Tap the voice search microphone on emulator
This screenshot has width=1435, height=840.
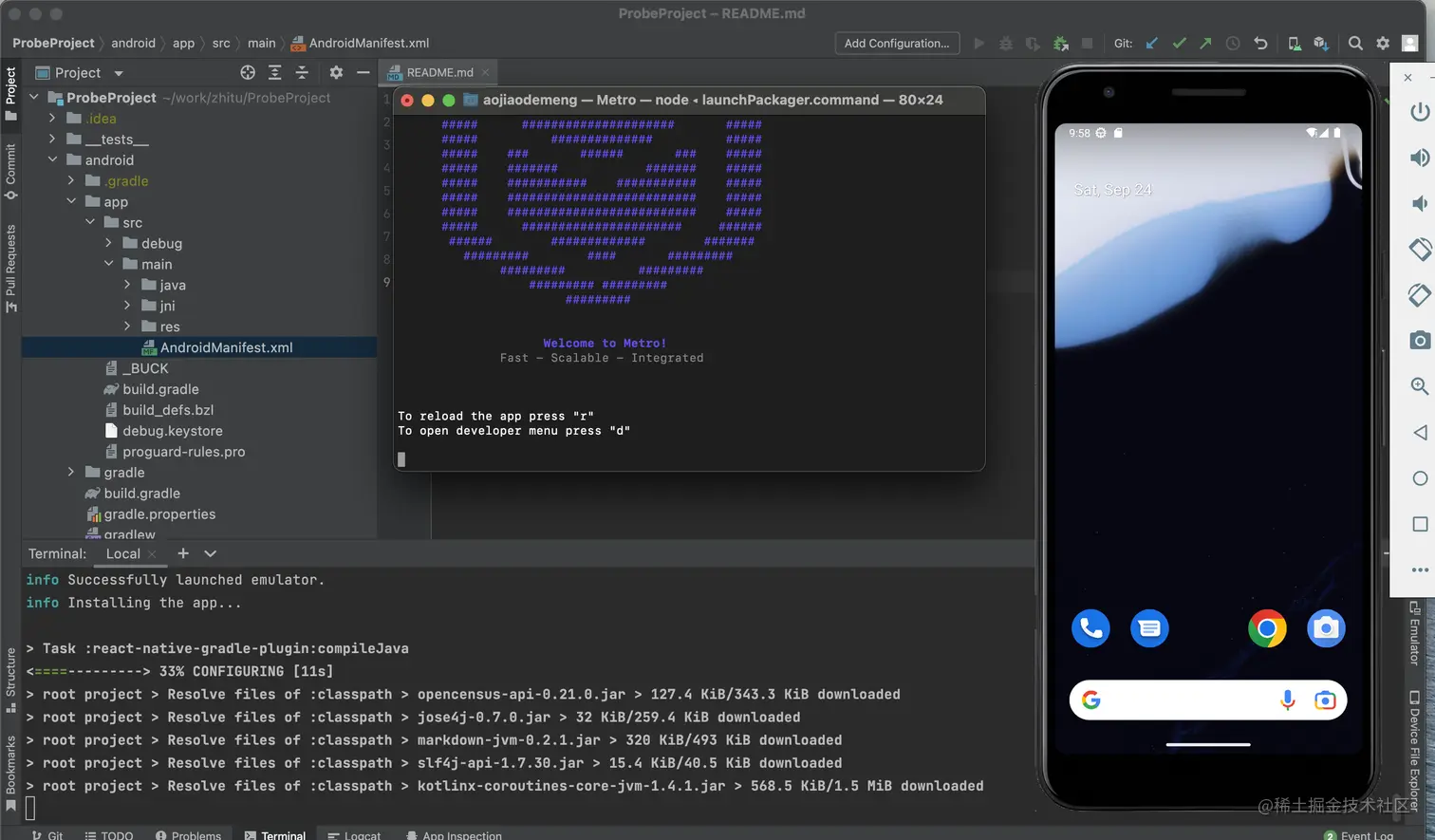click(1287, 700)
